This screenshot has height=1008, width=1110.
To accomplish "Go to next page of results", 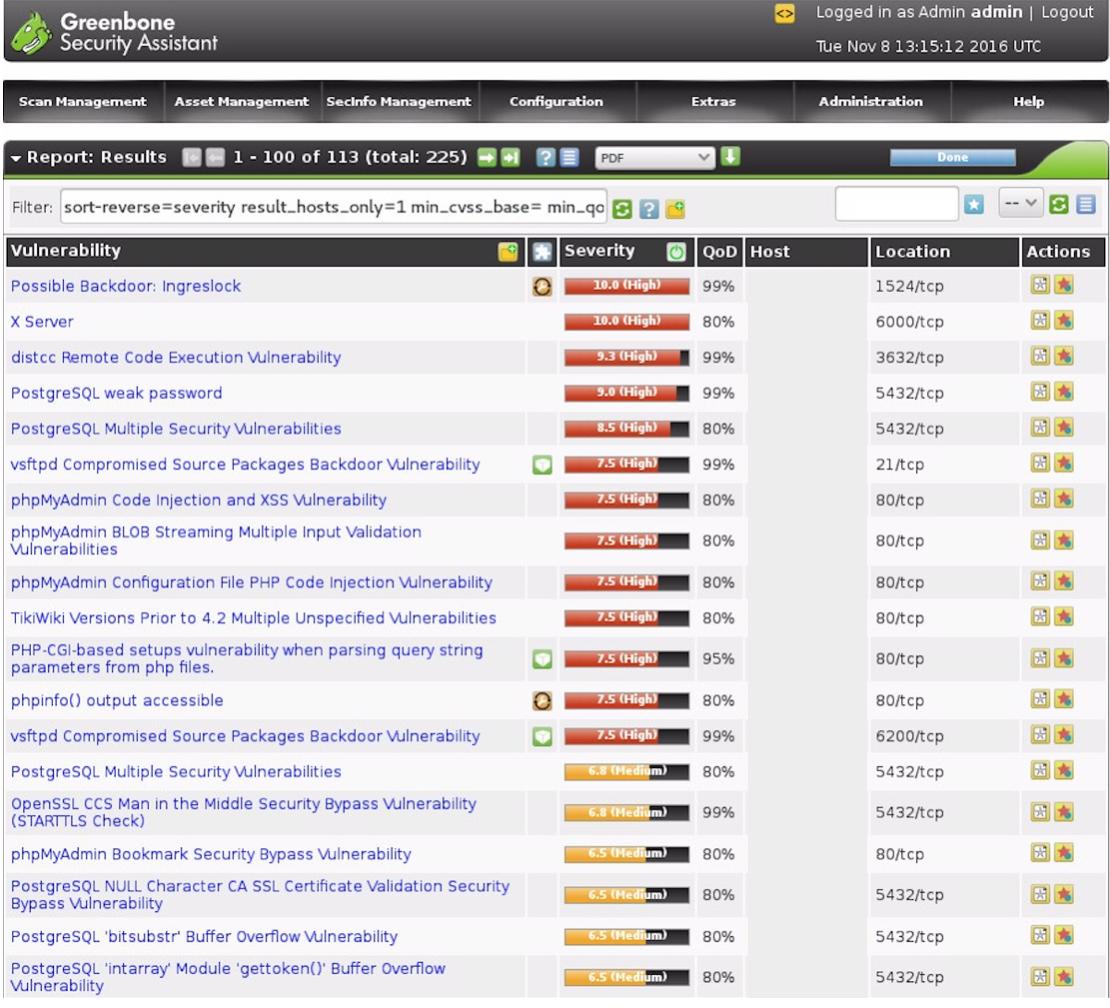I will coord(486,157).
